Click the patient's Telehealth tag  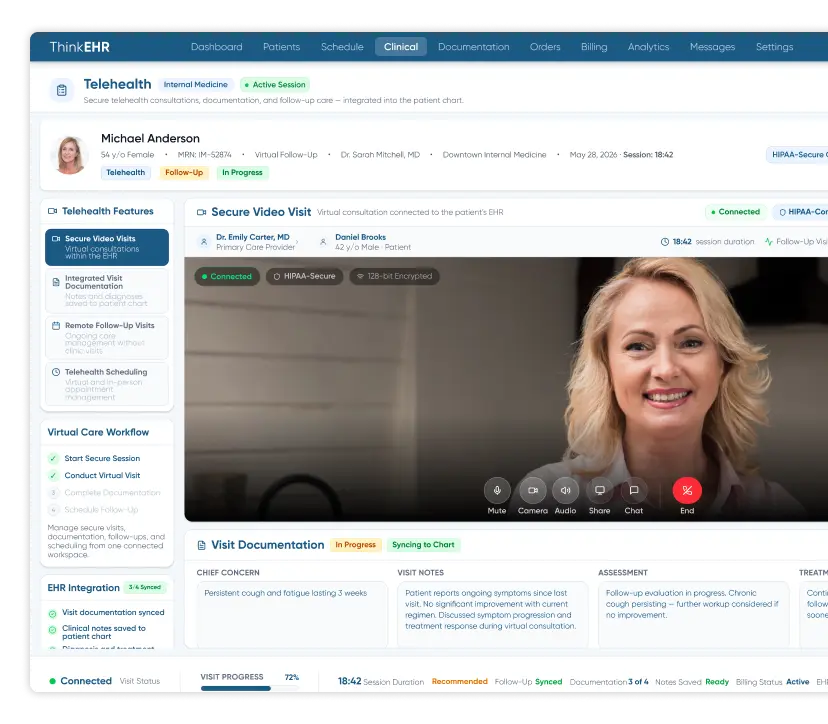point(126,173)
